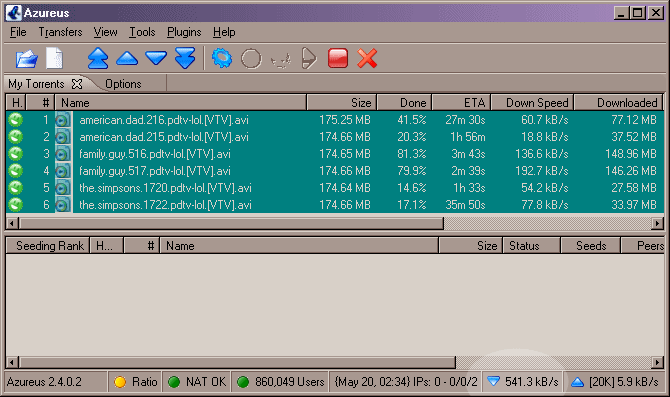Screen dimensions: 670x397
Task: Click left arrow of seeding list scrollbar
Action: tap(12, 362)
